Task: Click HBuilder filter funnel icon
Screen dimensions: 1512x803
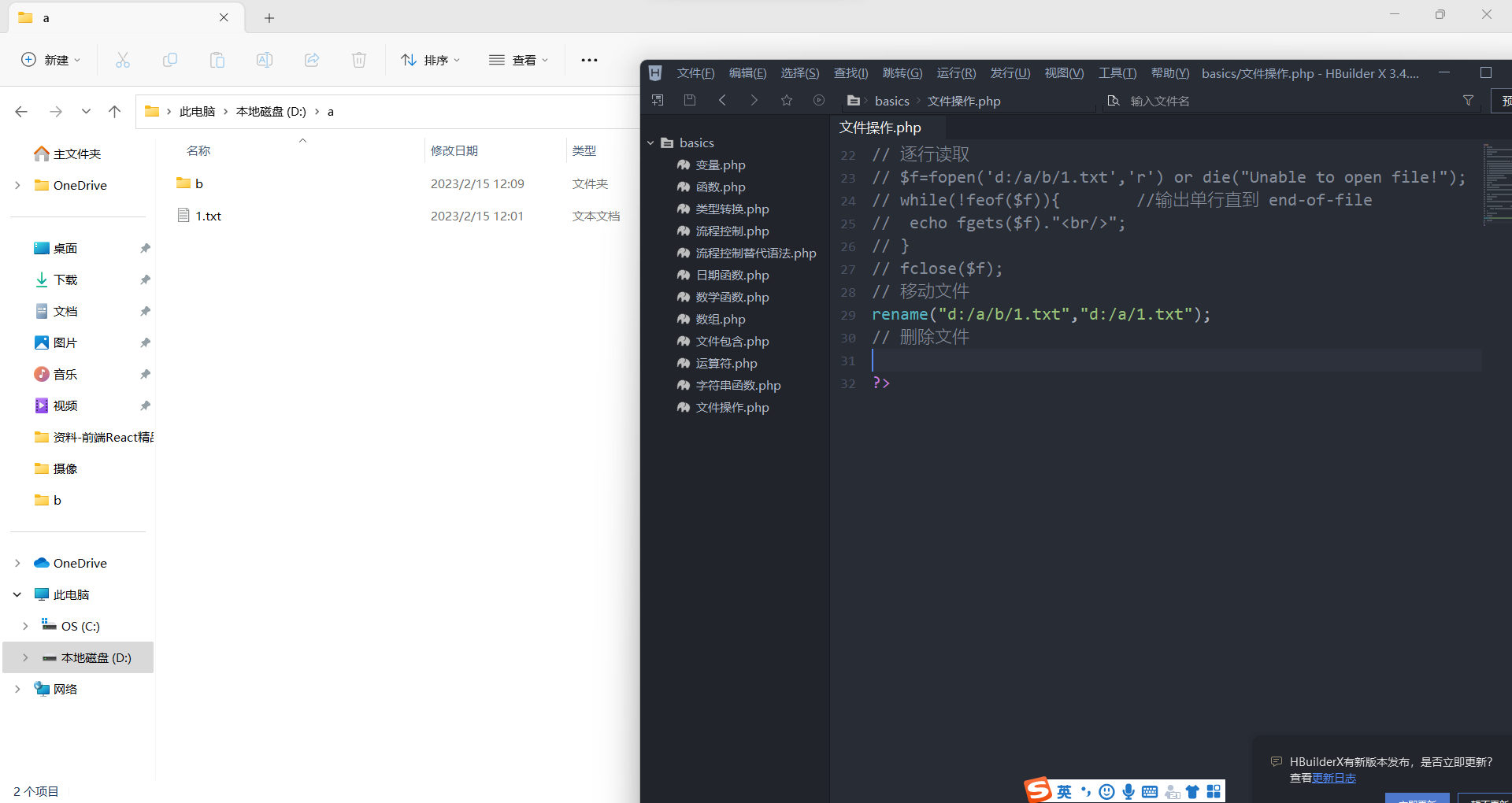Action: click(x=1468, y=100)
